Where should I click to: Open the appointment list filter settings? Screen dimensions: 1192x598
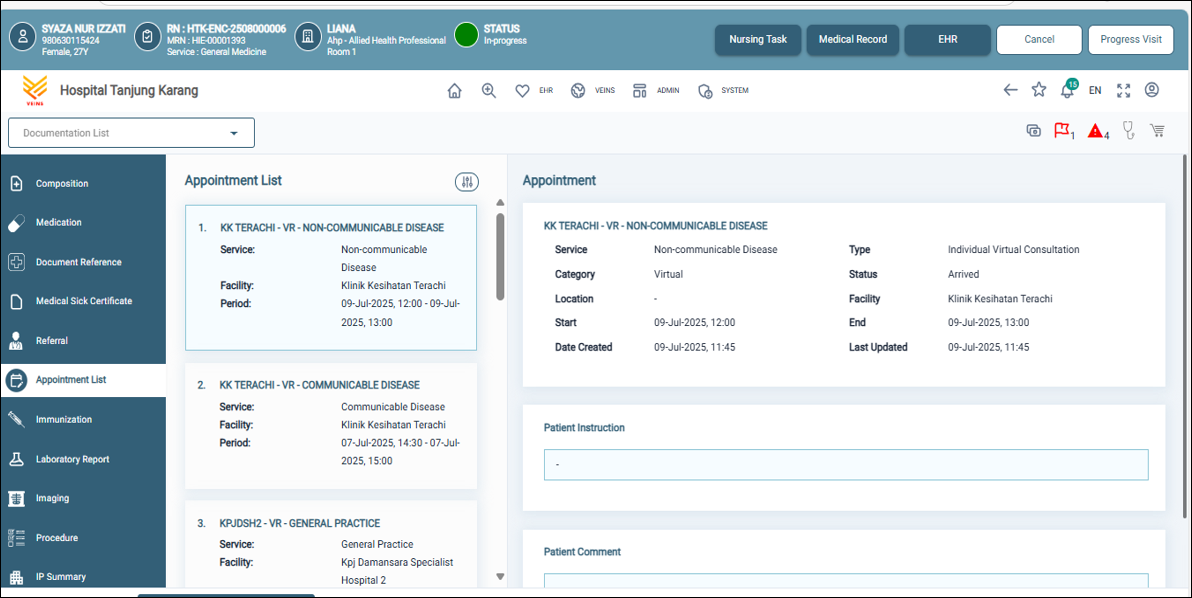467,182
